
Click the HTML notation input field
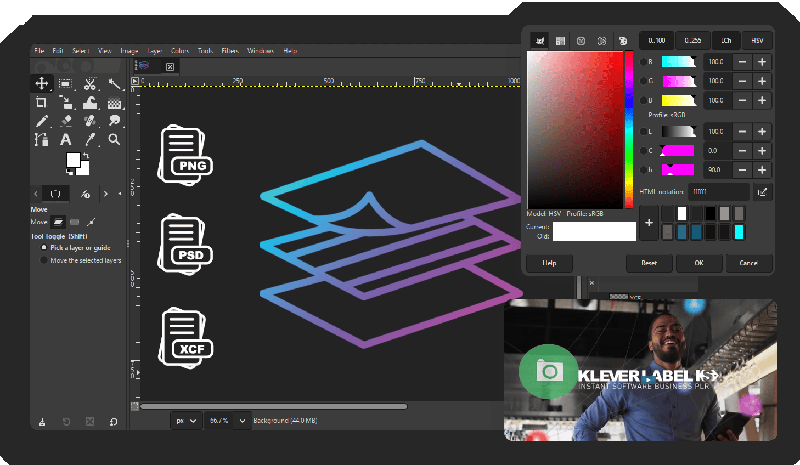(718, 191)
